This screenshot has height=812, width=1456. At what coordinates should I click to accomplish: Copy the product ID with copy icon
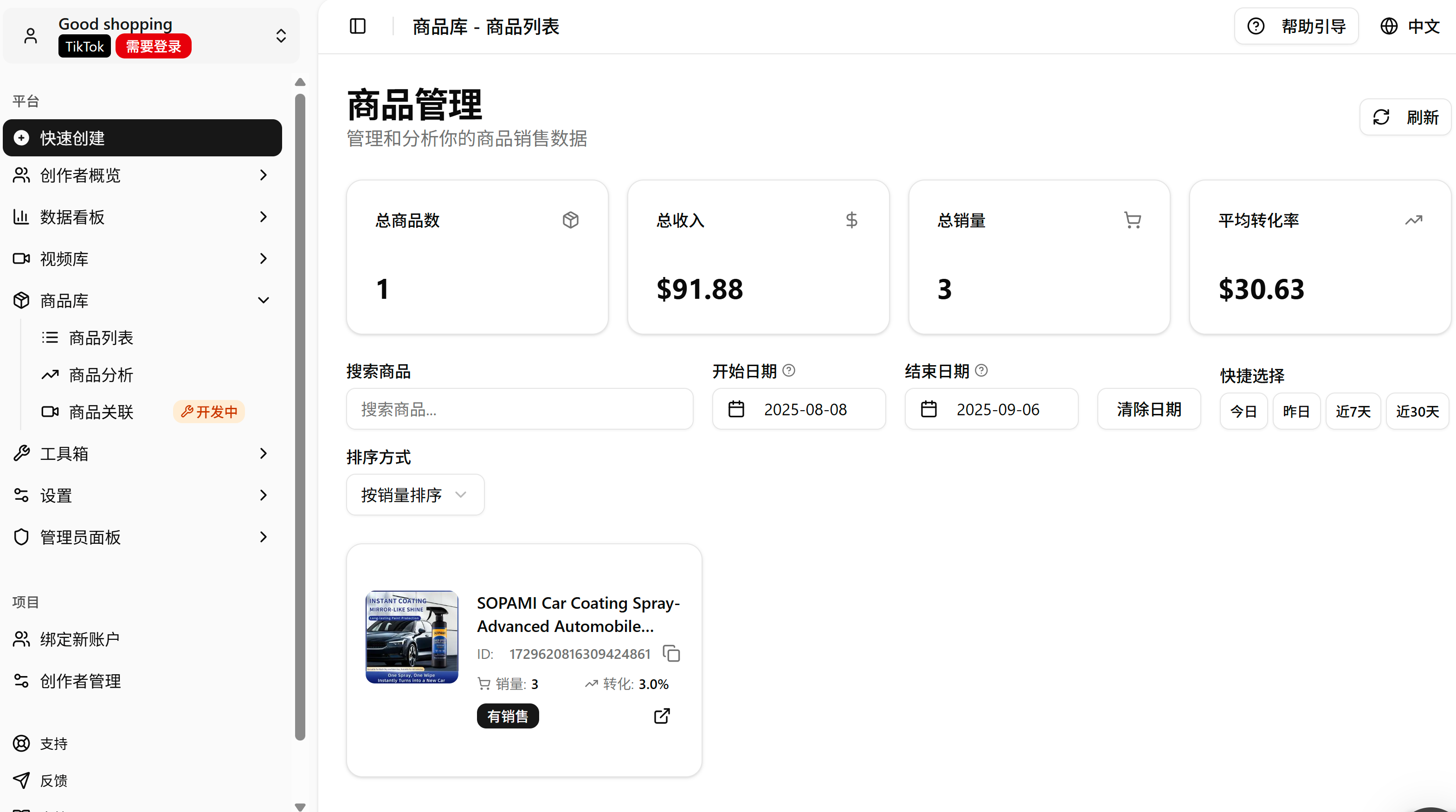(x=671, y=653)
